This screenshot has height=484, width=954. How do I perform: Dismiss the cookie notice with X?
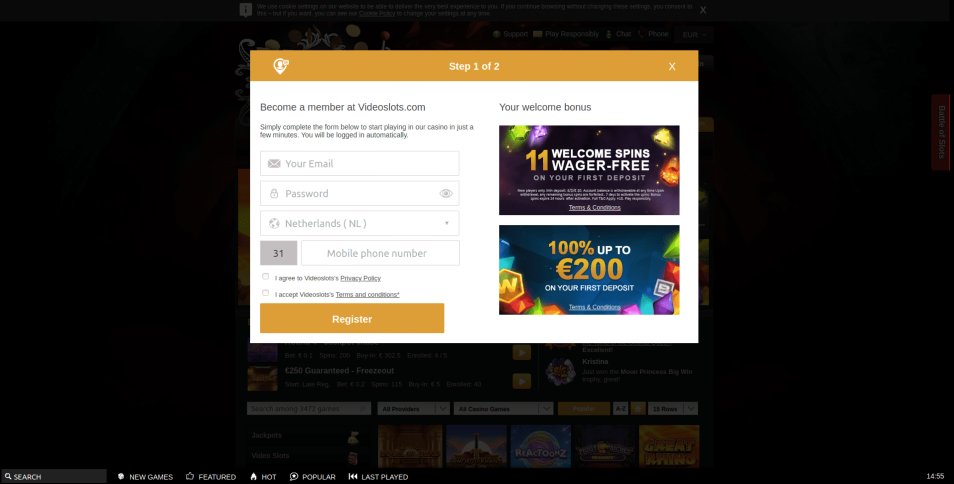tap(703, 10)
